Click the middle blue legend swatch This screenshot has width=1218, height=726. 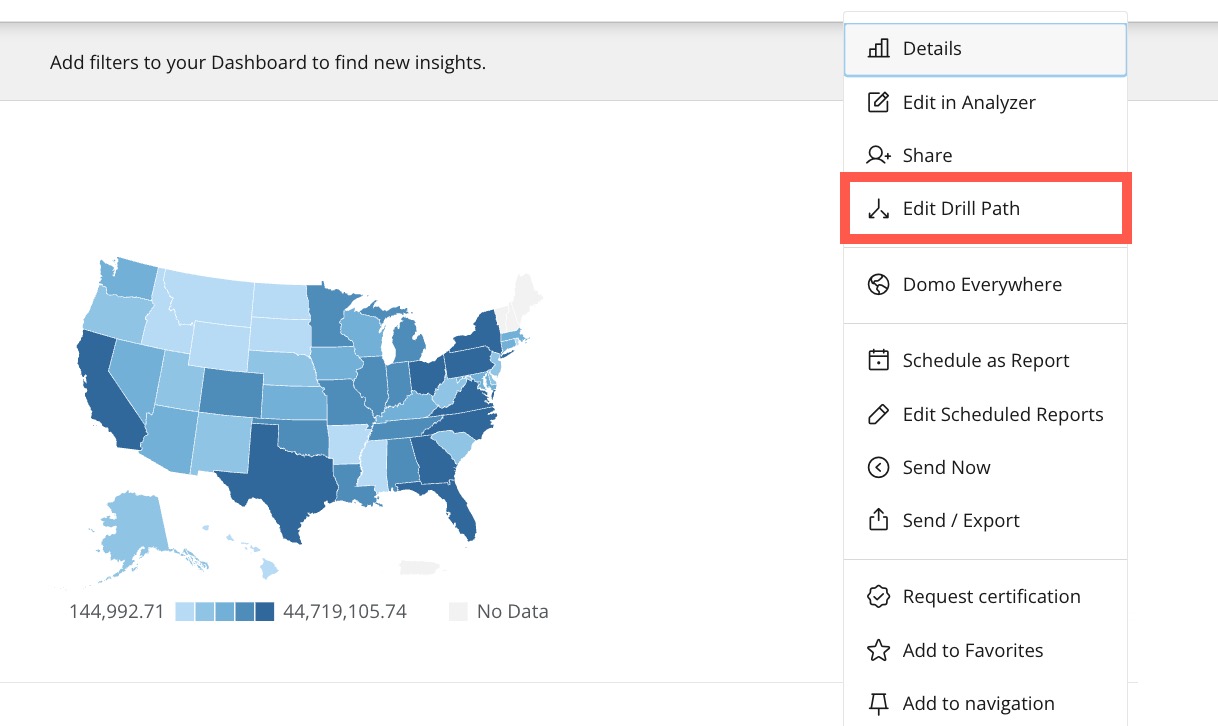pyautogui.click(x=225, y=612)
